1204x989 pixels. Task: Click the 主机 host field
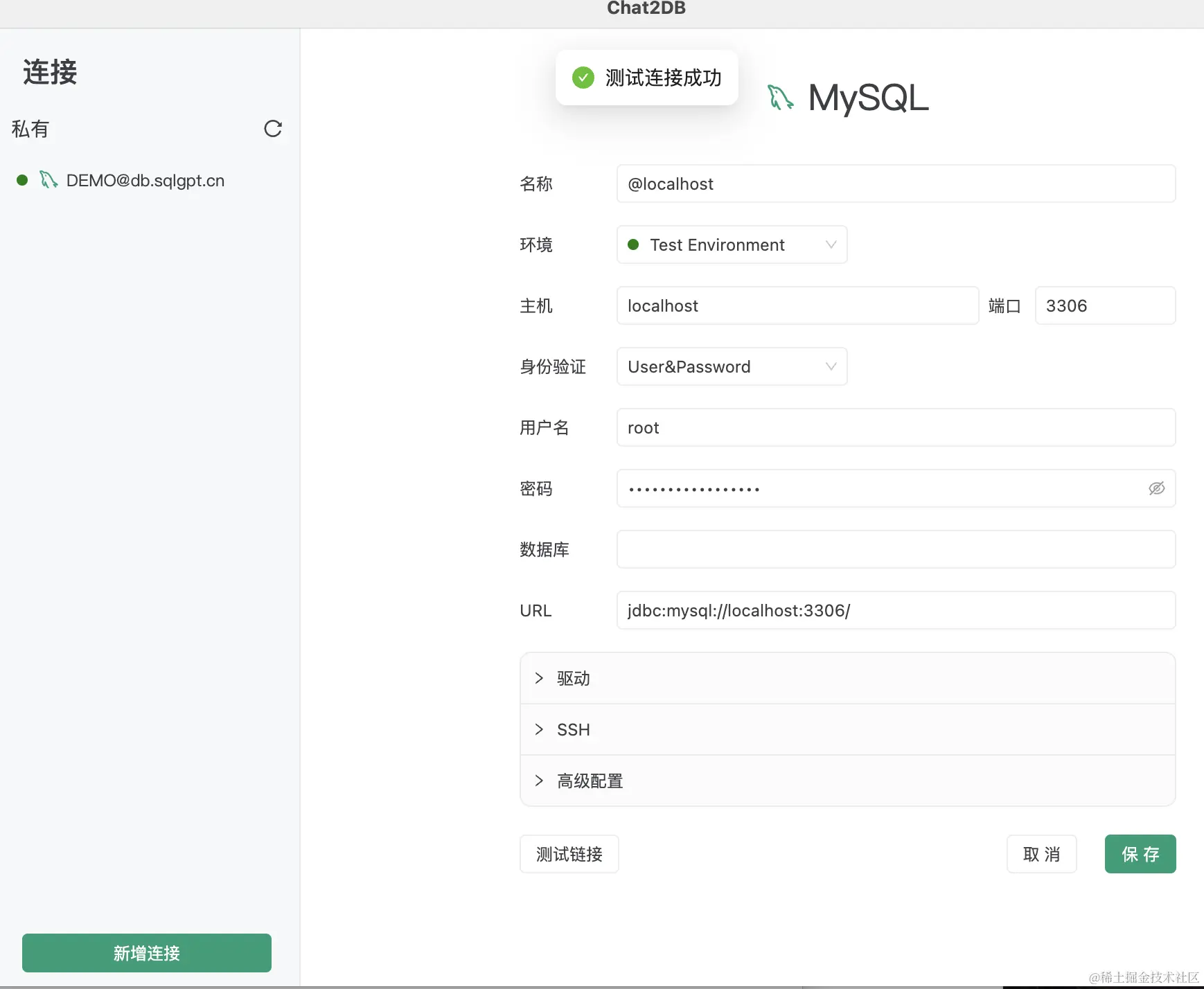tap(797, 305)
